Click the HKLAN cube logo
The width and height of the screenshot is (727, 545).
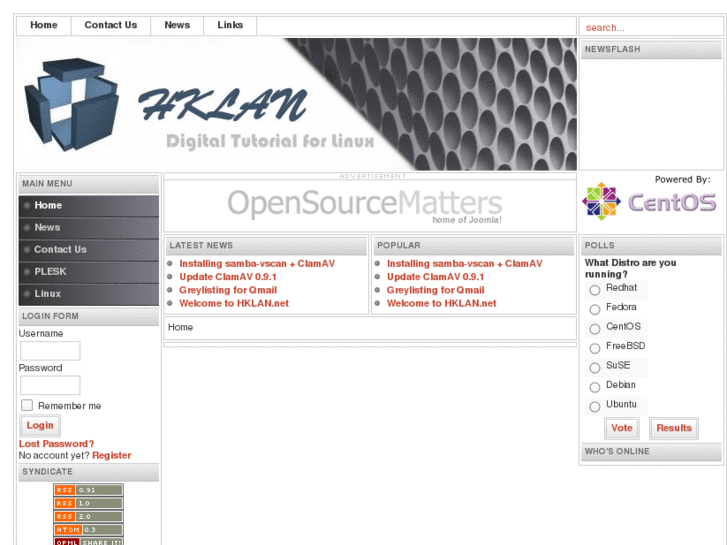click(71, 105)
